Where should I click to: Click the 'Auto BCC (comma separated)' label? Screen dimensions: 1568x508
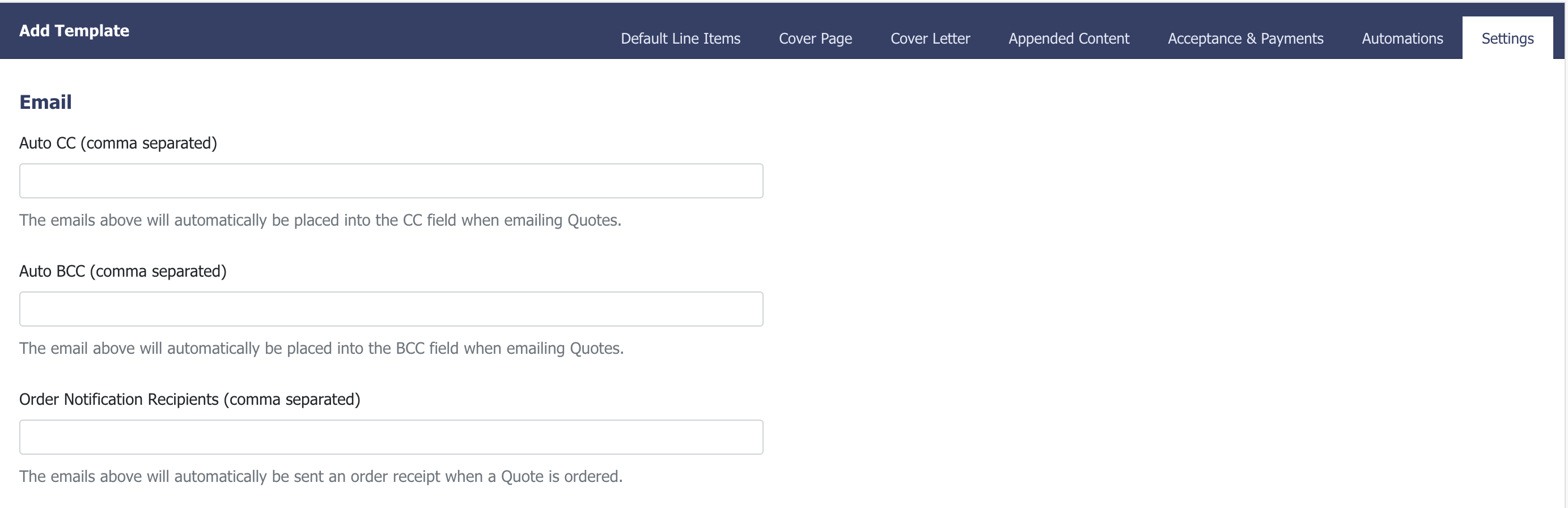click(x=122, y=271)
